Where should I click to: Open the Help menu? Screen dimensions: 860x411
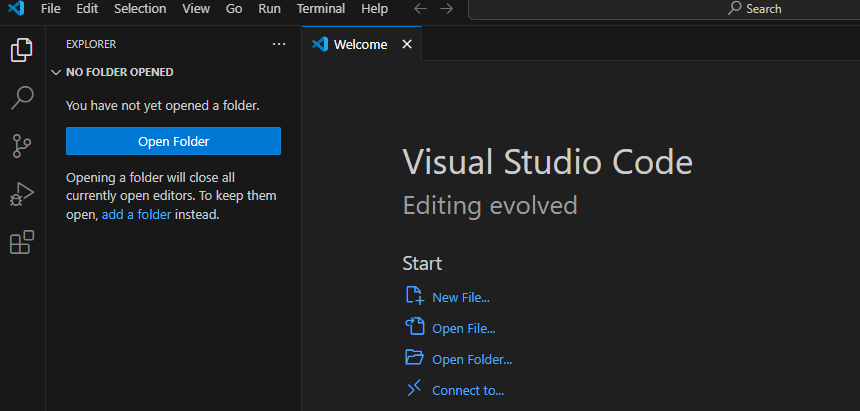point(375,9)
